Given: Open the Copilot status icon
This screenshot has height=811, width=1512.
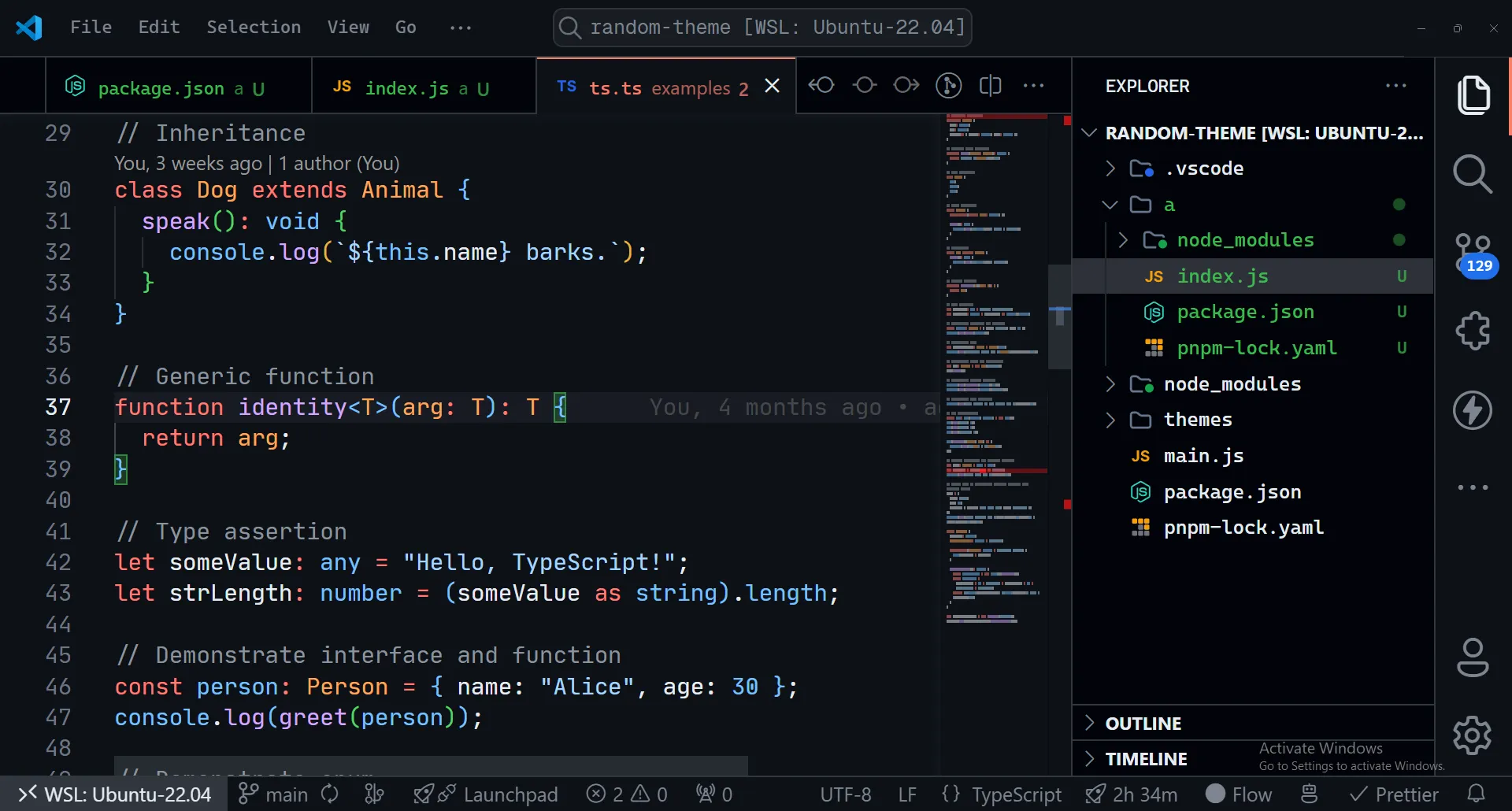Looking at the screenshot, I should [1309, 794].
